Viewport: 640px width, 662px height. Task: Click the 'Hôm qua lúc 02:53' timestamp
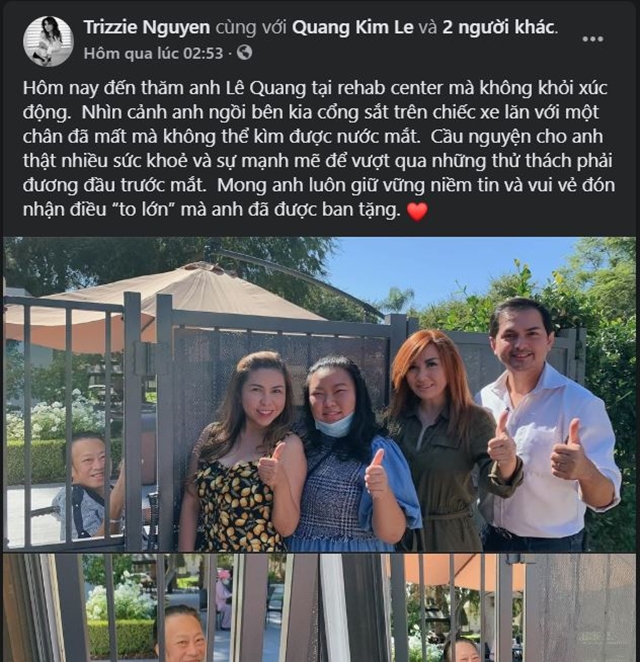pos(153,53)
